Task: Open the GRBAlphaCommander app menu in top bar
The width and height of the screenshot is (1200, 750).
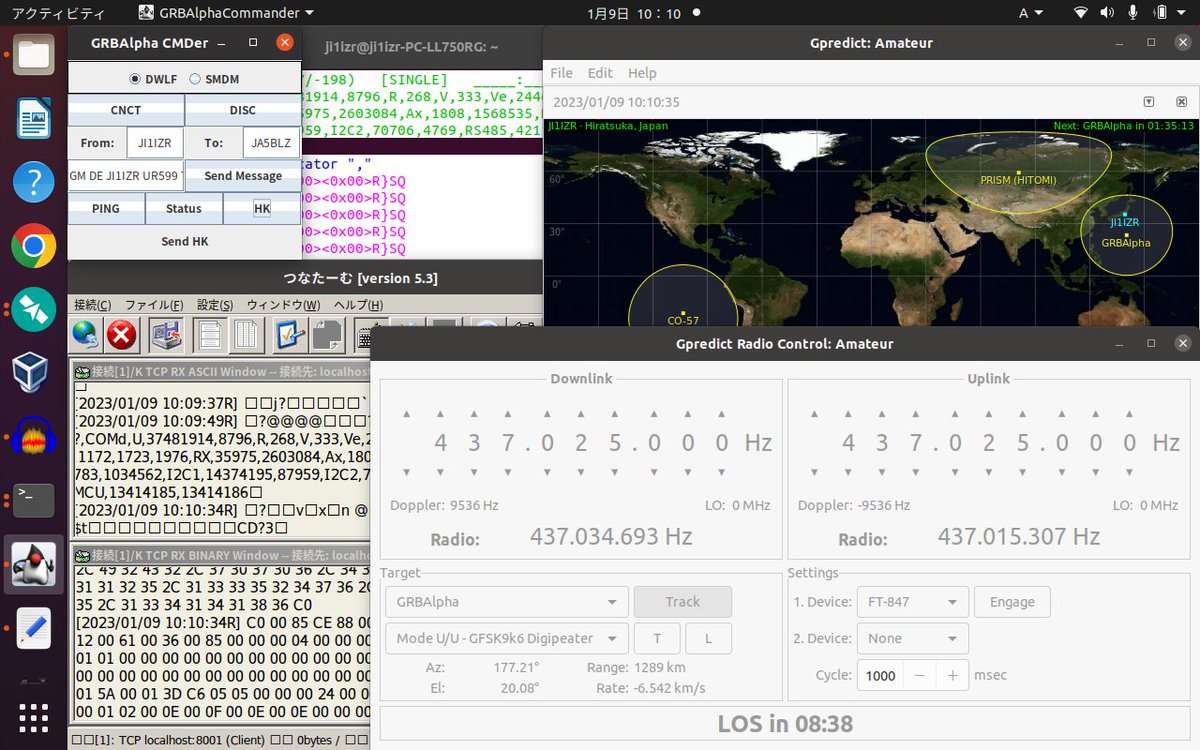Action: pos(225,13)
